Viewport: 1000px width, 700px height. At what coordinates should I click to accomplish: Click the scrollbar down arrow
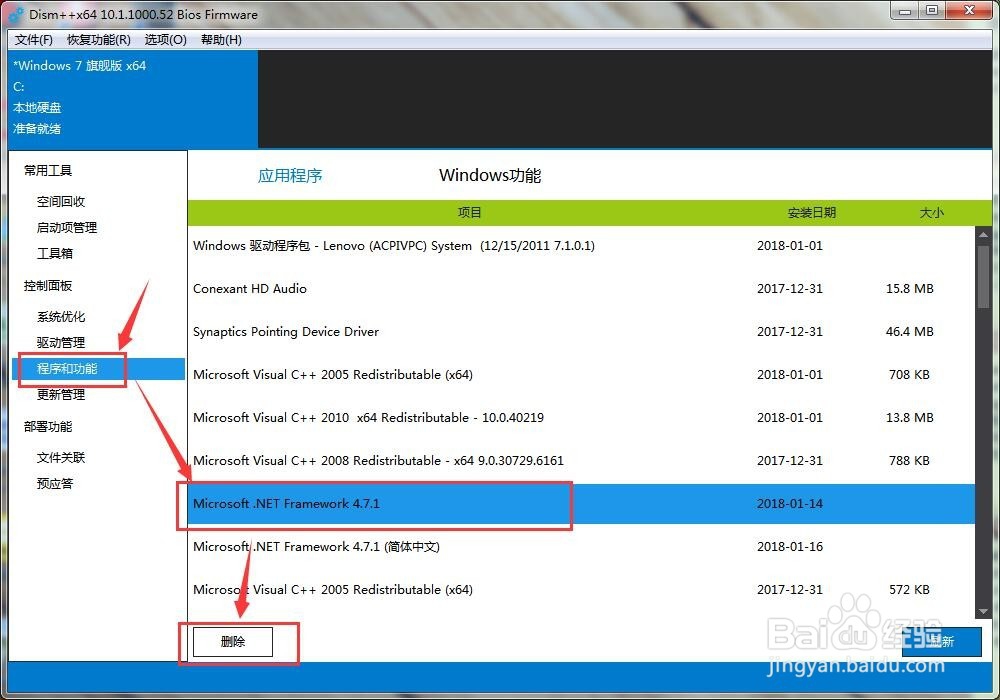click(x=983, y=610)
